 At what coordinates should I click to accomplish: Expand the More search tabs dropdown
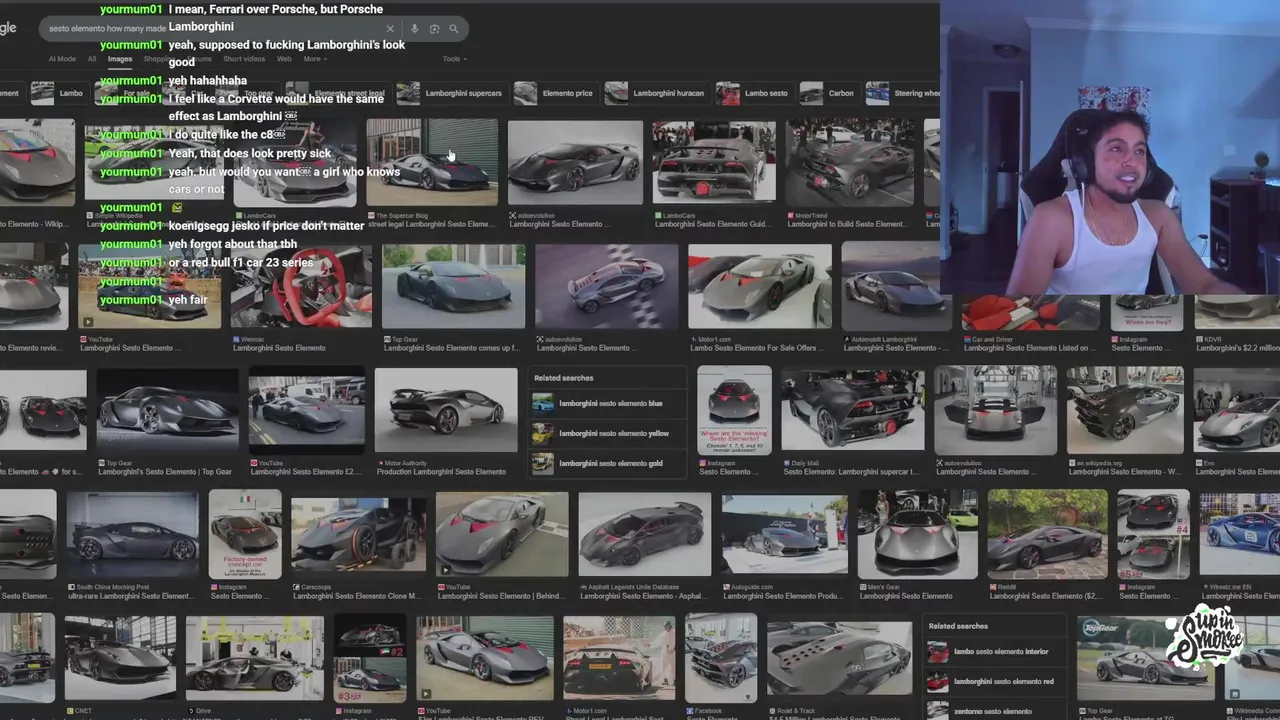point(315,59)
